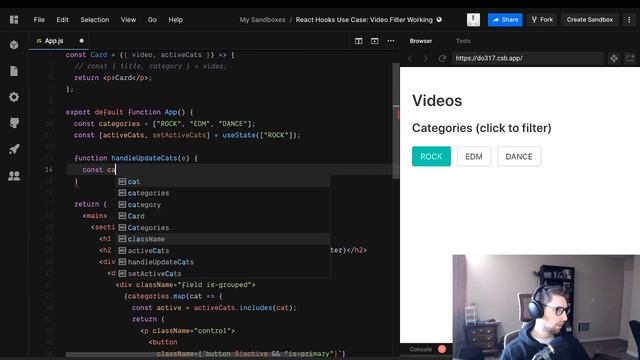Open the Selection menu
This screenshot has height=360, width=640.
(x=95, y=20)
